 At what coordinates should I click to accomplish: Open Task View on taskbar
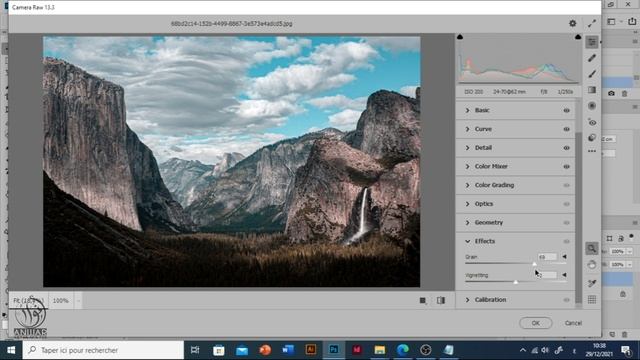[x=195, y=350]
